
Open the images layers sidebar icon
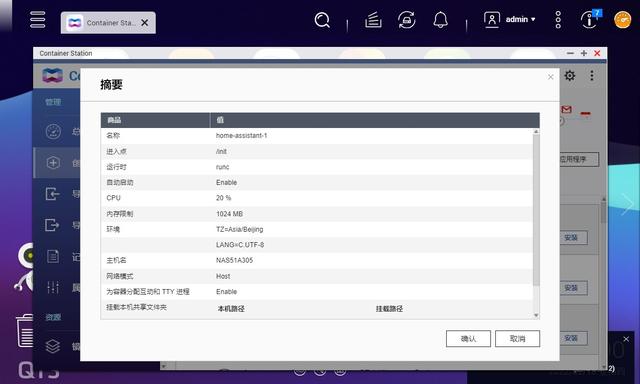point(53,346)
